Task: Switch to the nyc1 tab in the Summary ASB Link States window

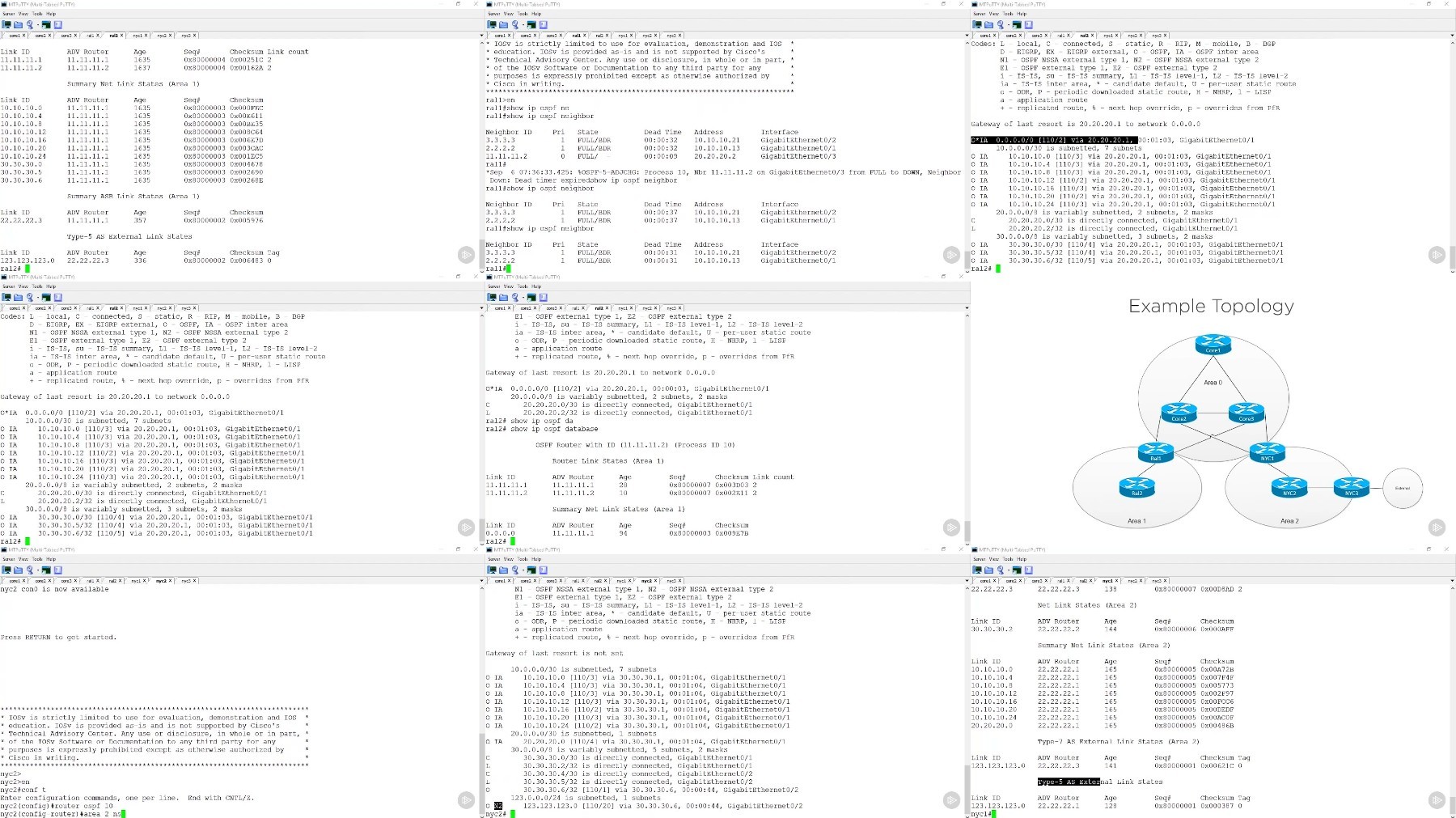Action: [137, 36]
